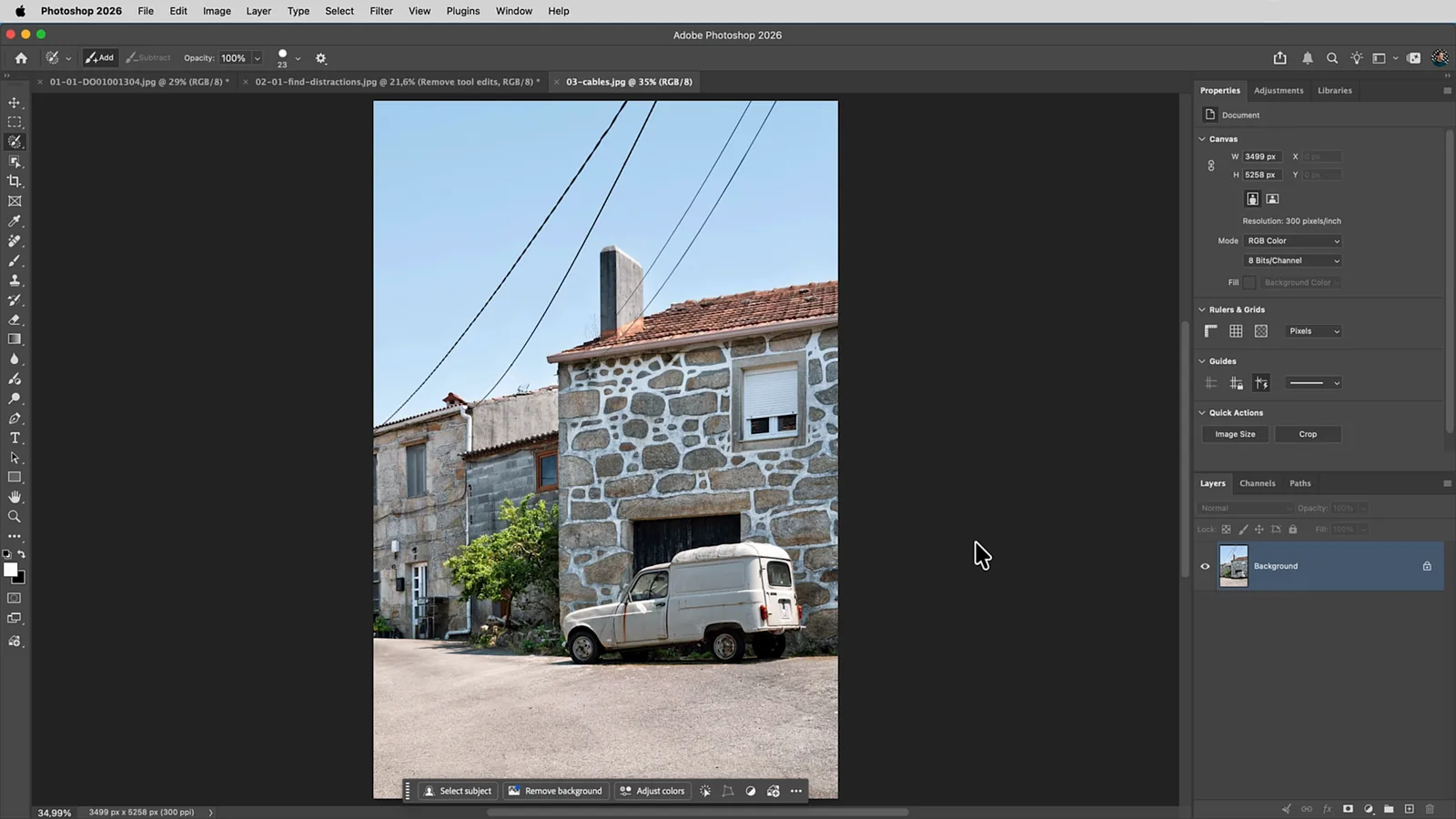Select the Clone Stamp tool
1456x819 pixels.
click(15, 280)
